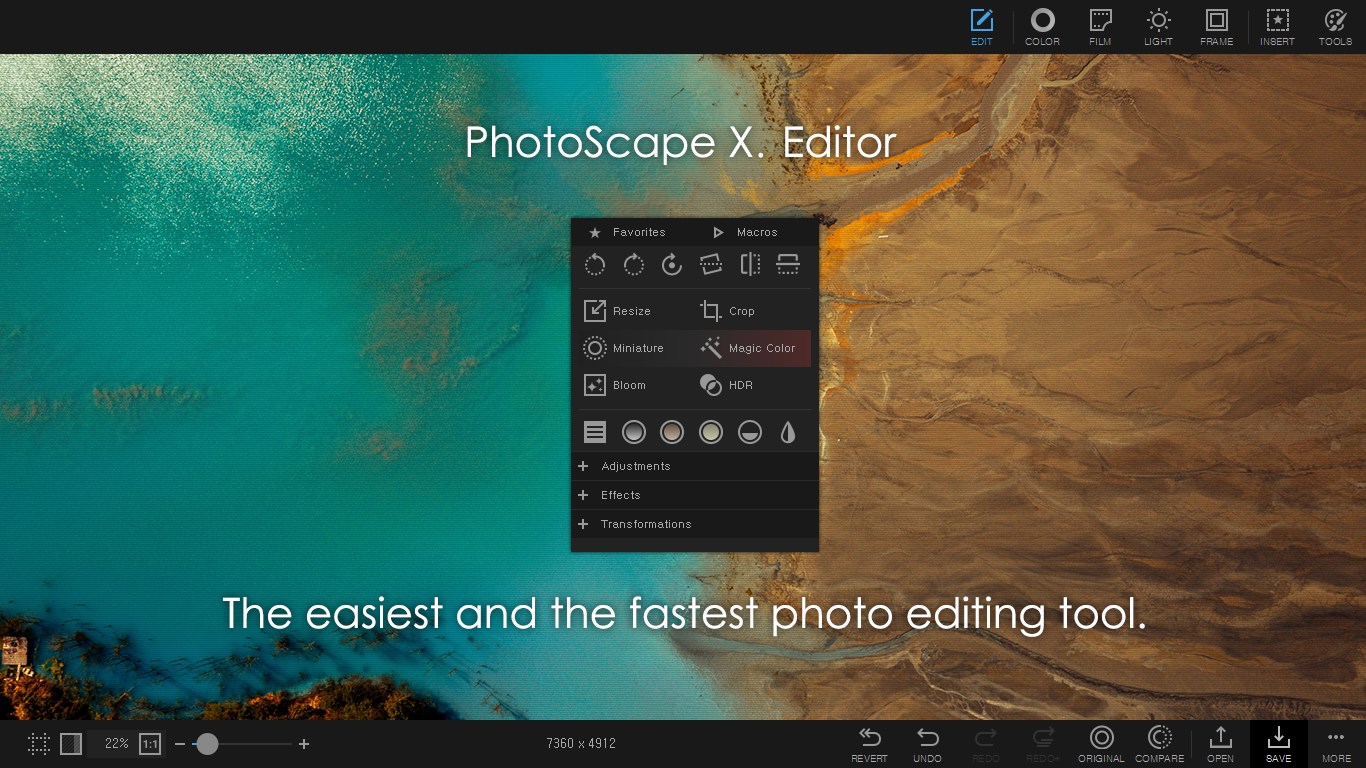Click the Original view button
This screenshot has height=768, width=1366.
coord(1101,745)
